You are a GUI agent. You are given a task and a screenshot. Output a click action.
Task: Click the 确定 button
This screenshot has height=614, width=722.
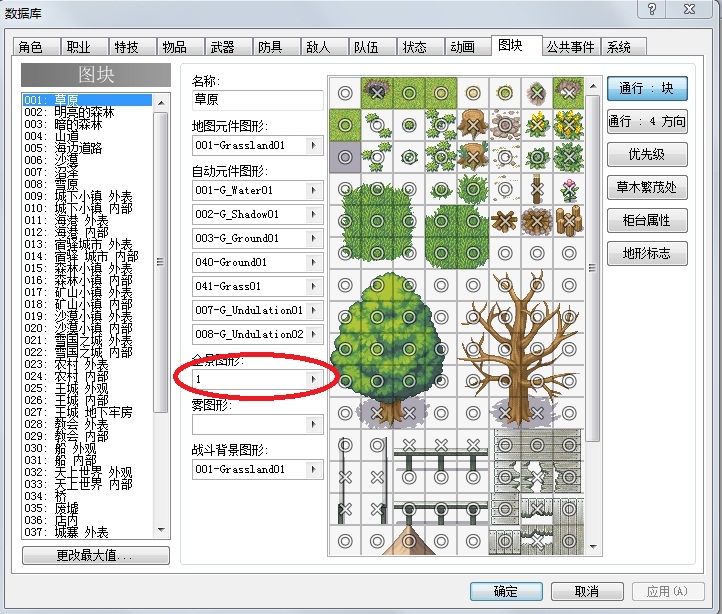506,591
